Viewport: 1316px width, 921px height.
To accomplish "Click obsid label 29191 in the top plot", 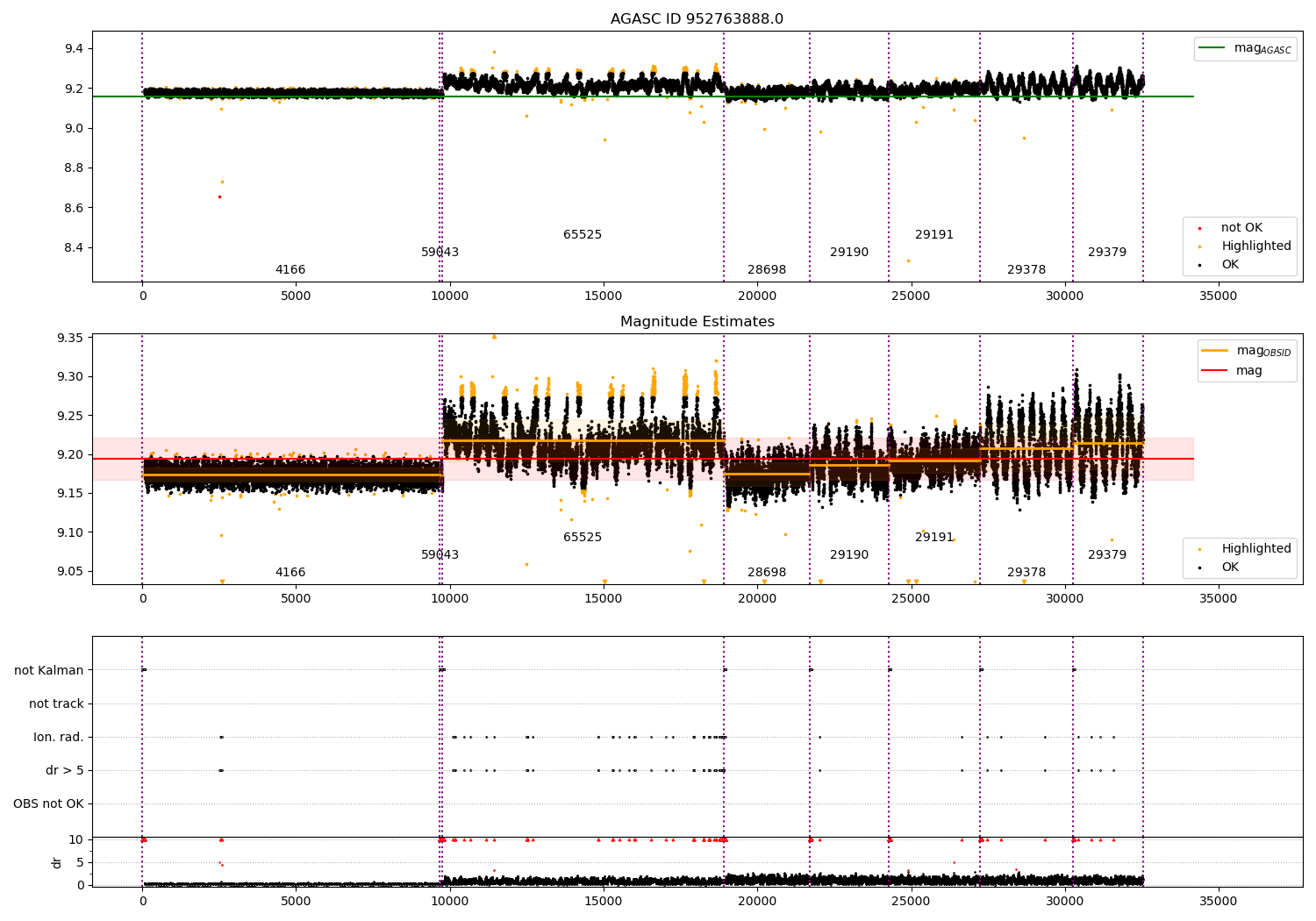I will [x=934, y=235].
